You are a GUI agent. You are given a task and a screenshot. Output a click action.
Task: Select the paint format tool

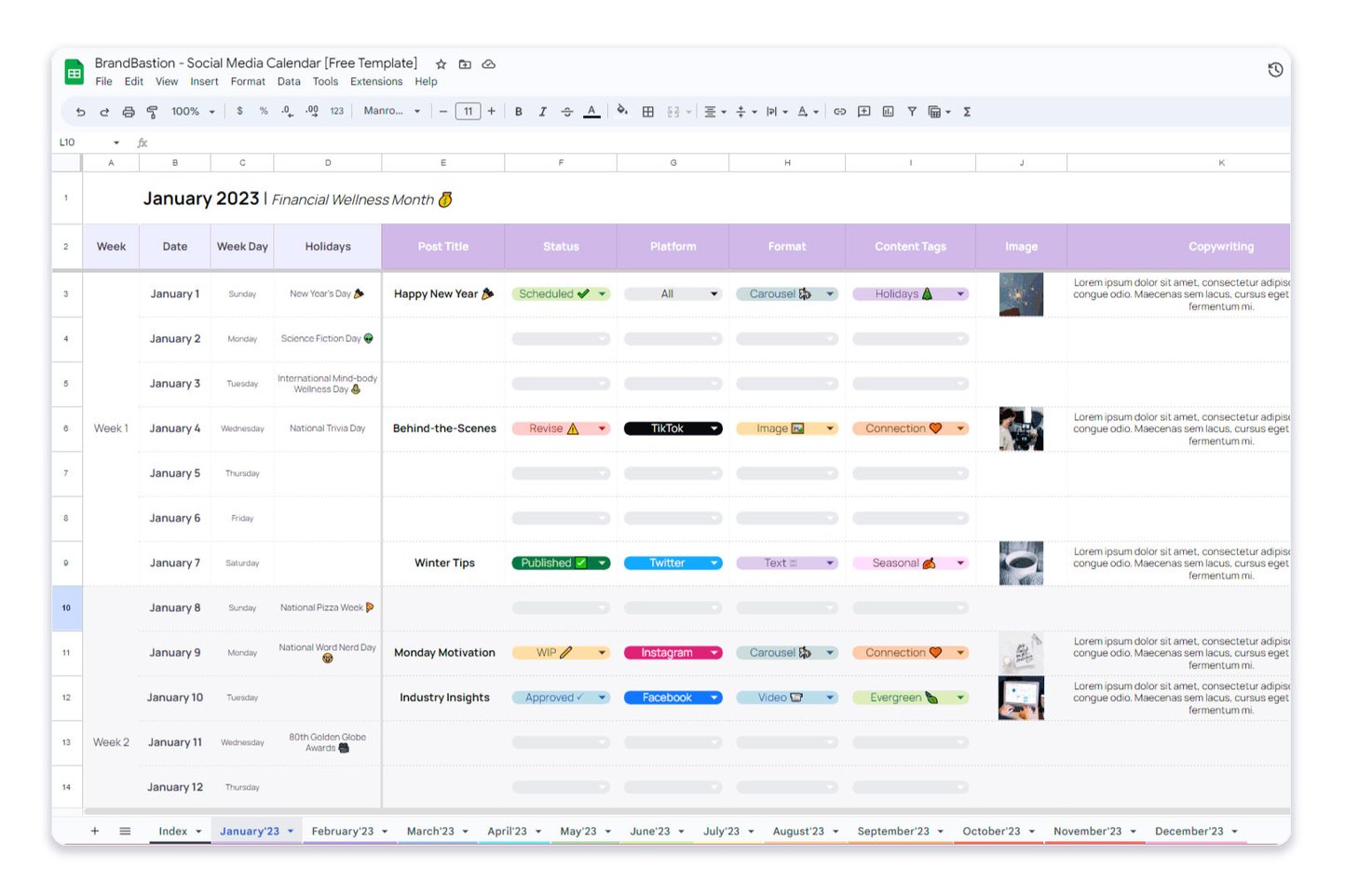pos(151,111)
